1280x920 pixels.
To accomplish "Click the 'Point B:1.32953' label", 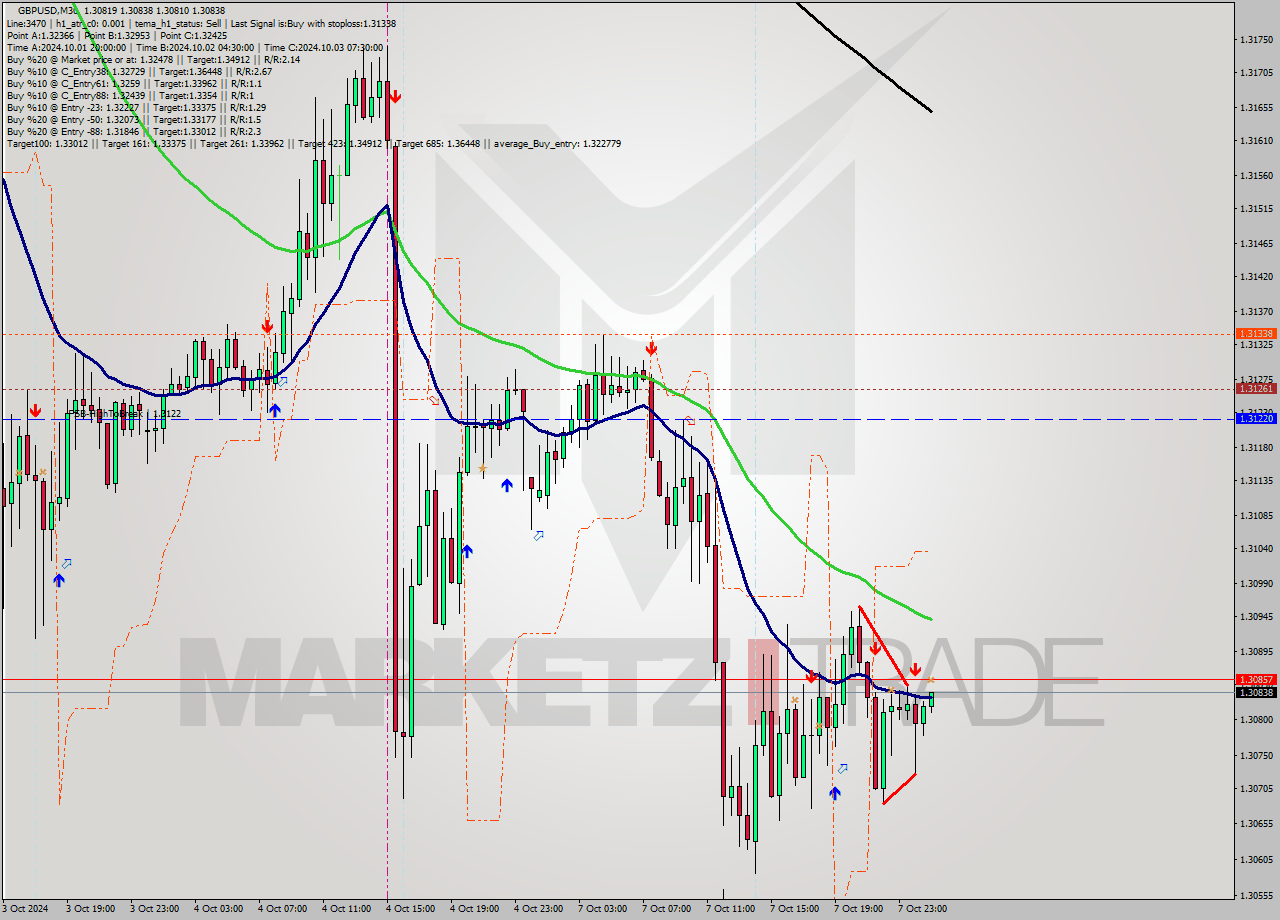I will (x=116, y=34).
